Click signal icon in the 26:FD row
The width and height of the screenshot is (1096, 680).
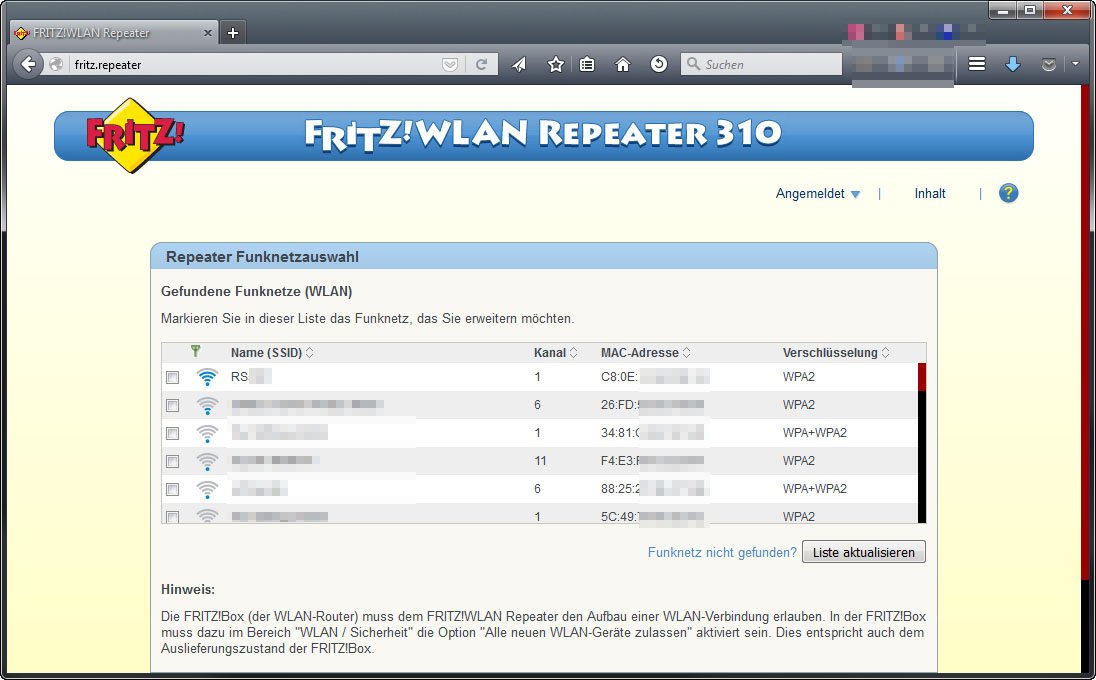click(207, 405)
